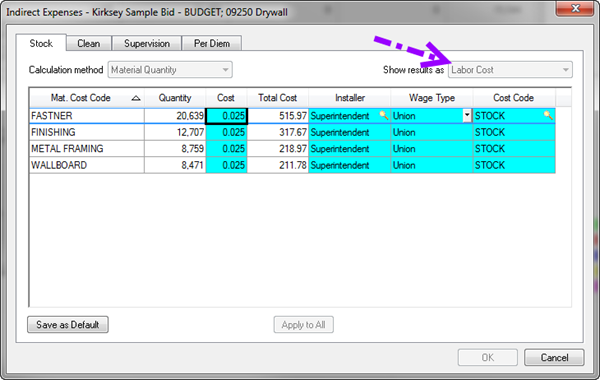
Task: Select the METAL FRAMING row label
Action: 87,149
